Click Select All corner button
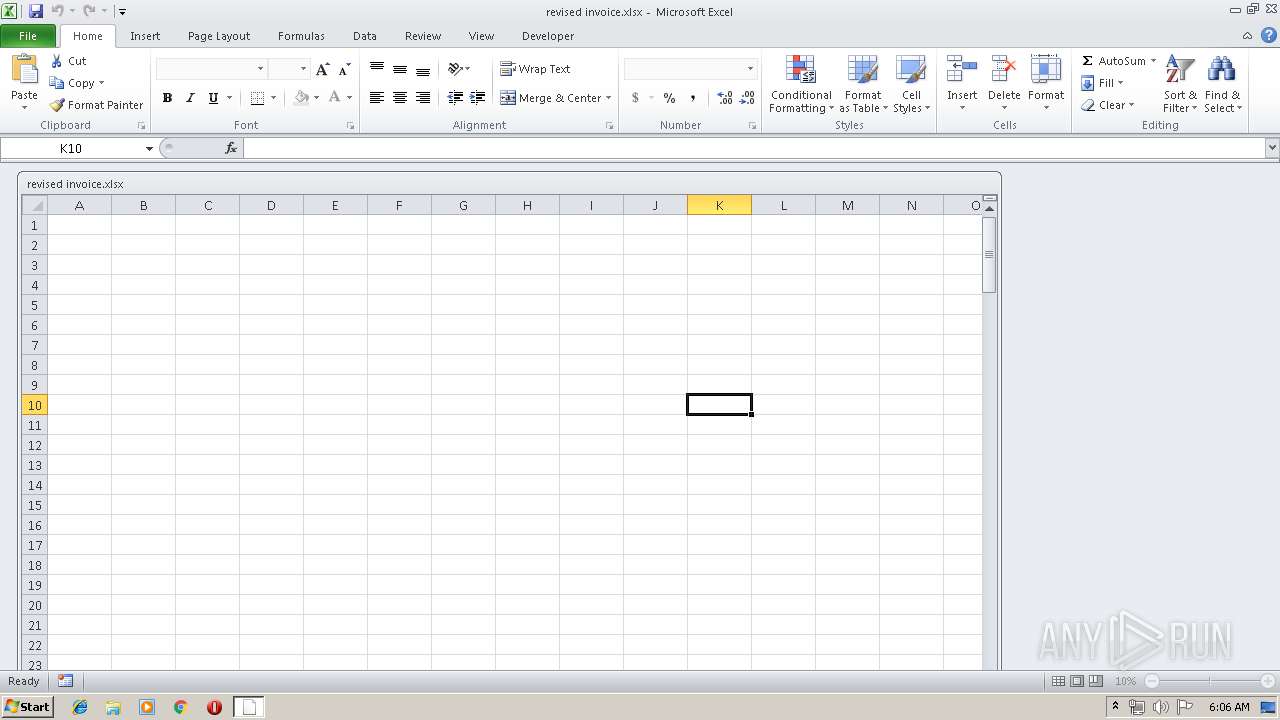 [x=34, y=205]
